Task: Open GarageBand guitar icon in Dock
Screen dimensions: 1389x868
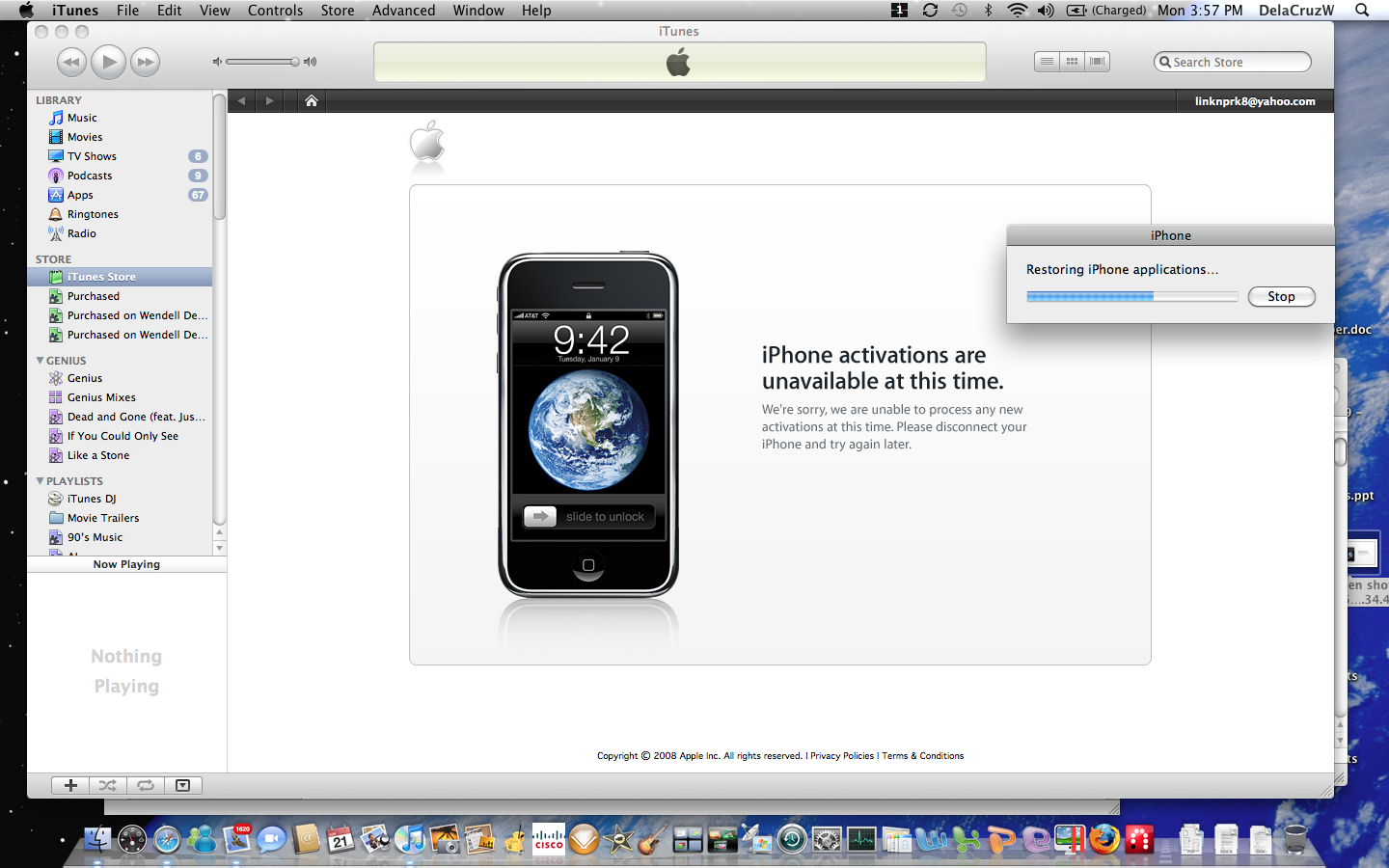Action: (x=653, y=840)
